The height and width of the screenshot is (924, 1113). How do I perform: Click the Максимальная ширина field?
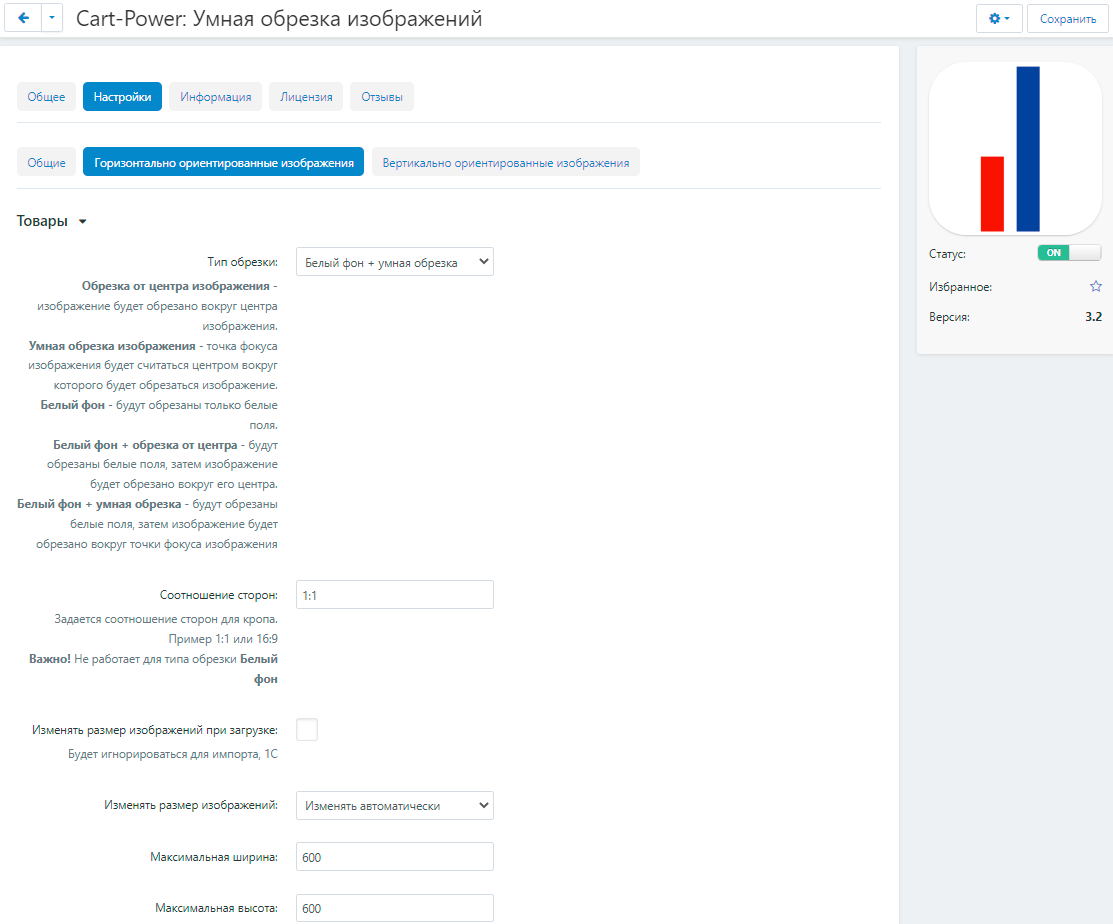coord(395,857)
